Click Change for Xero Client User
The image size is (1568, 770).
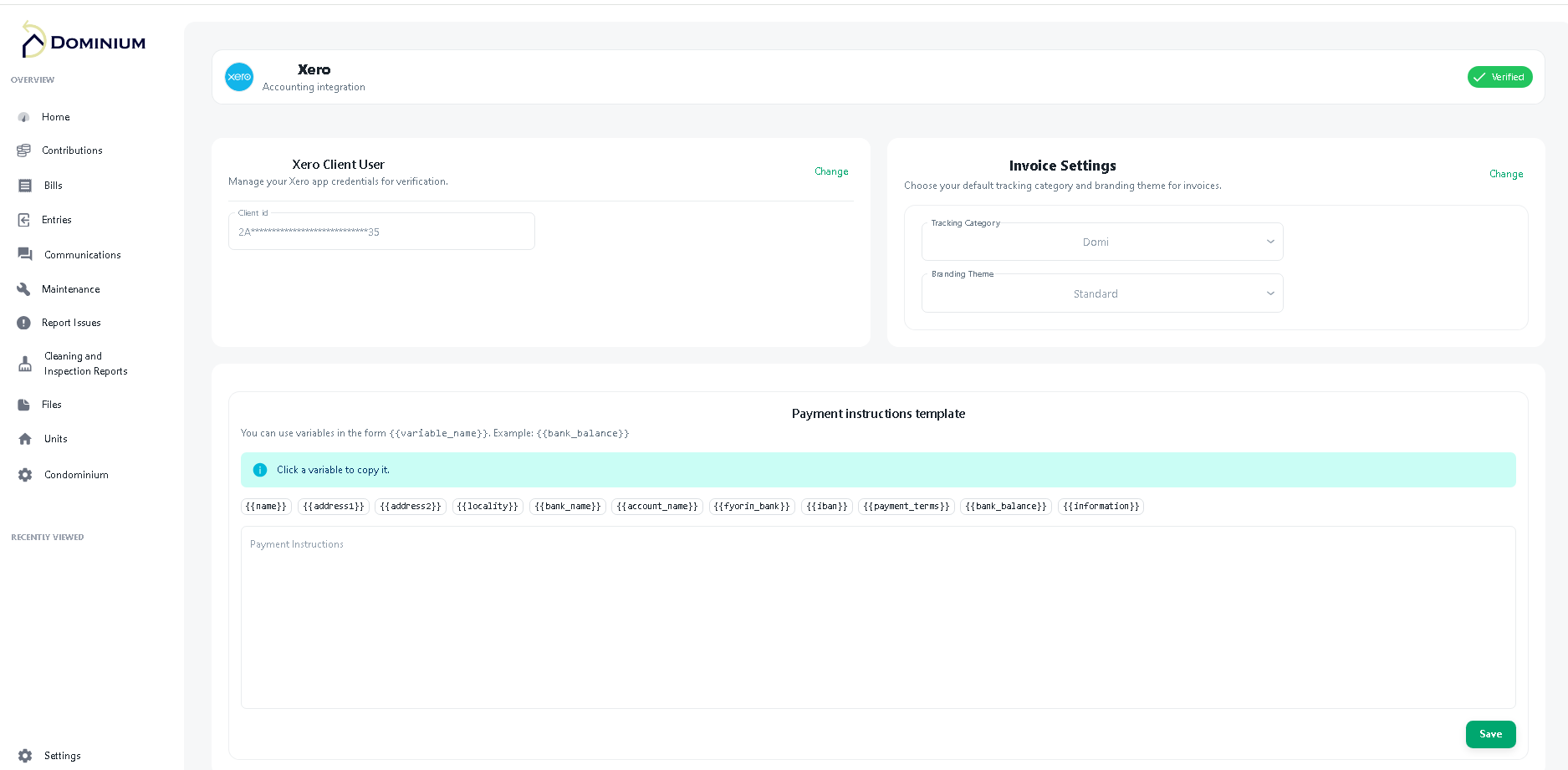[831, 171]
